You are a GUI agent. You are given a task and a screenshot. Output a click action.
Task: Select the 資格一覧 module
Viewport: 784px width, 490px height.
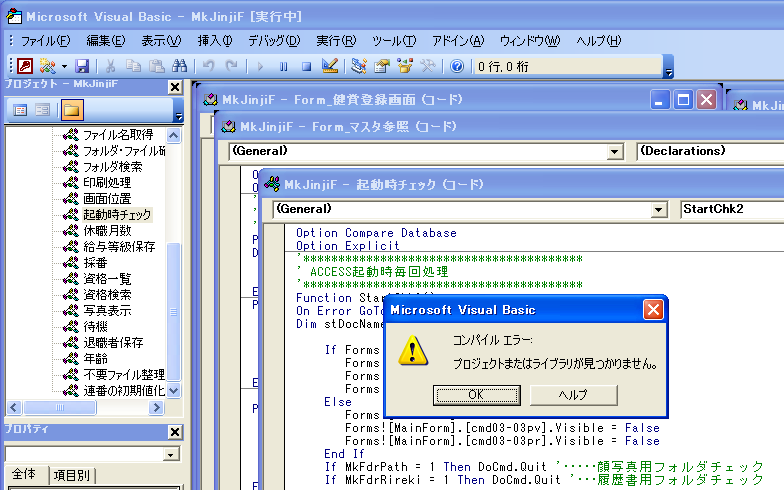(107, 278)
